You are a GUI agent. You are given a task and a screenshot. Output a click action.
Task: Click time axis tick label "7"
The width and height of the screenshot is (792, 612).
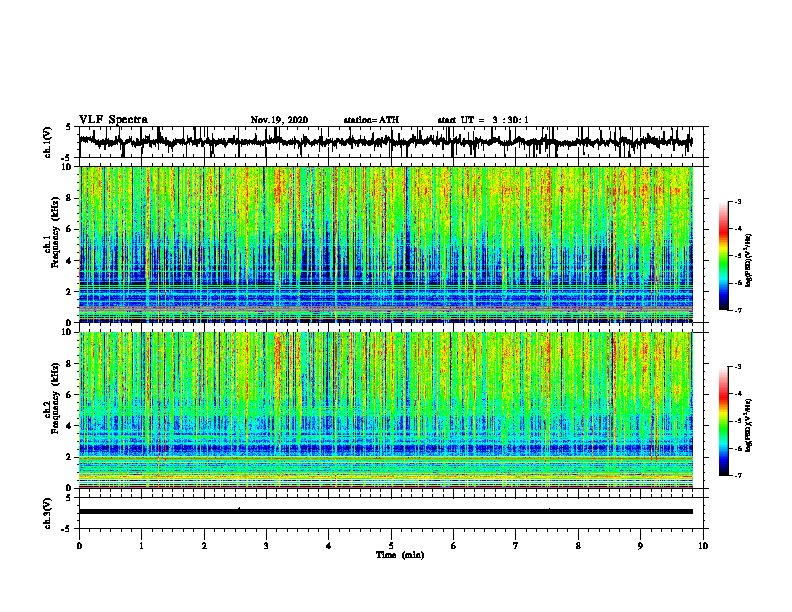(516, 546)
